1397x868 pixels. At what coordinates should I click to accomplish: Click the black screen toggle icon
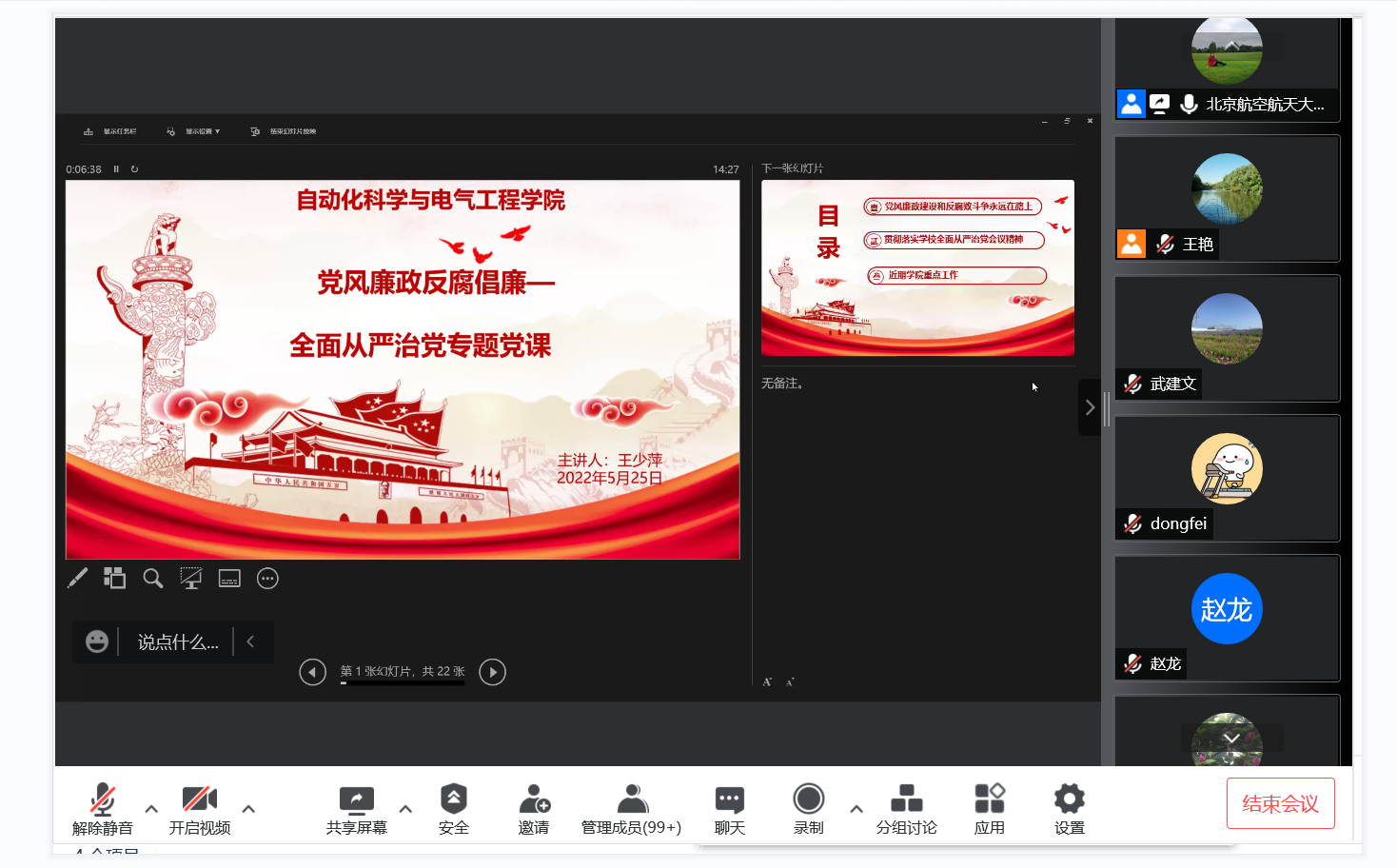click(229, 578)
